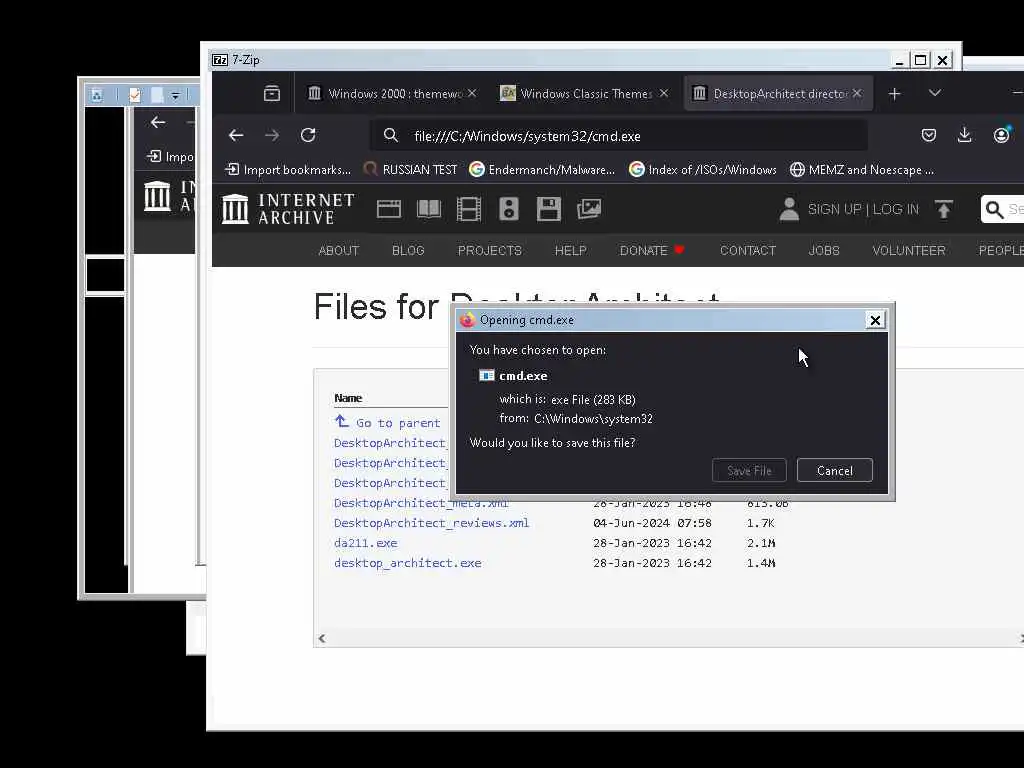Open a new tab with the plus button
This screenshot has height=768, width=1024.
(895, 94)
